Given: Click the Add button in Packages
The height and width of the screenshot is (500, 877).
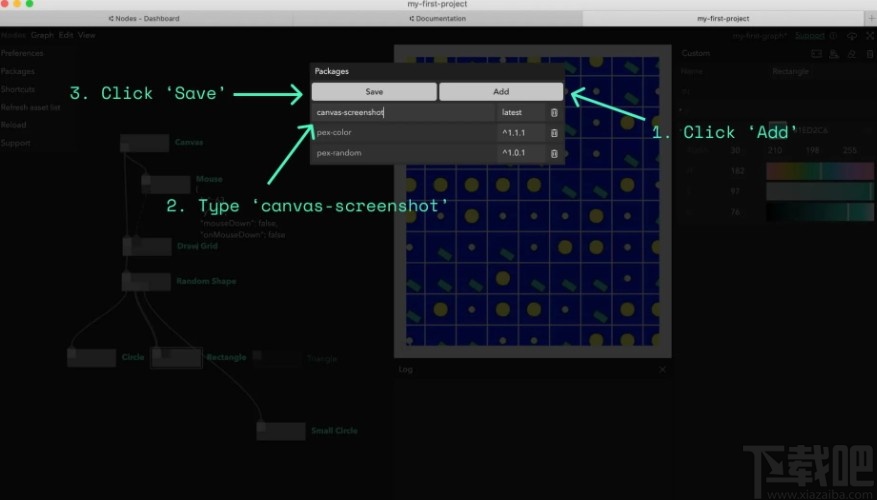Looking at the screenshot, I should 501,92.
